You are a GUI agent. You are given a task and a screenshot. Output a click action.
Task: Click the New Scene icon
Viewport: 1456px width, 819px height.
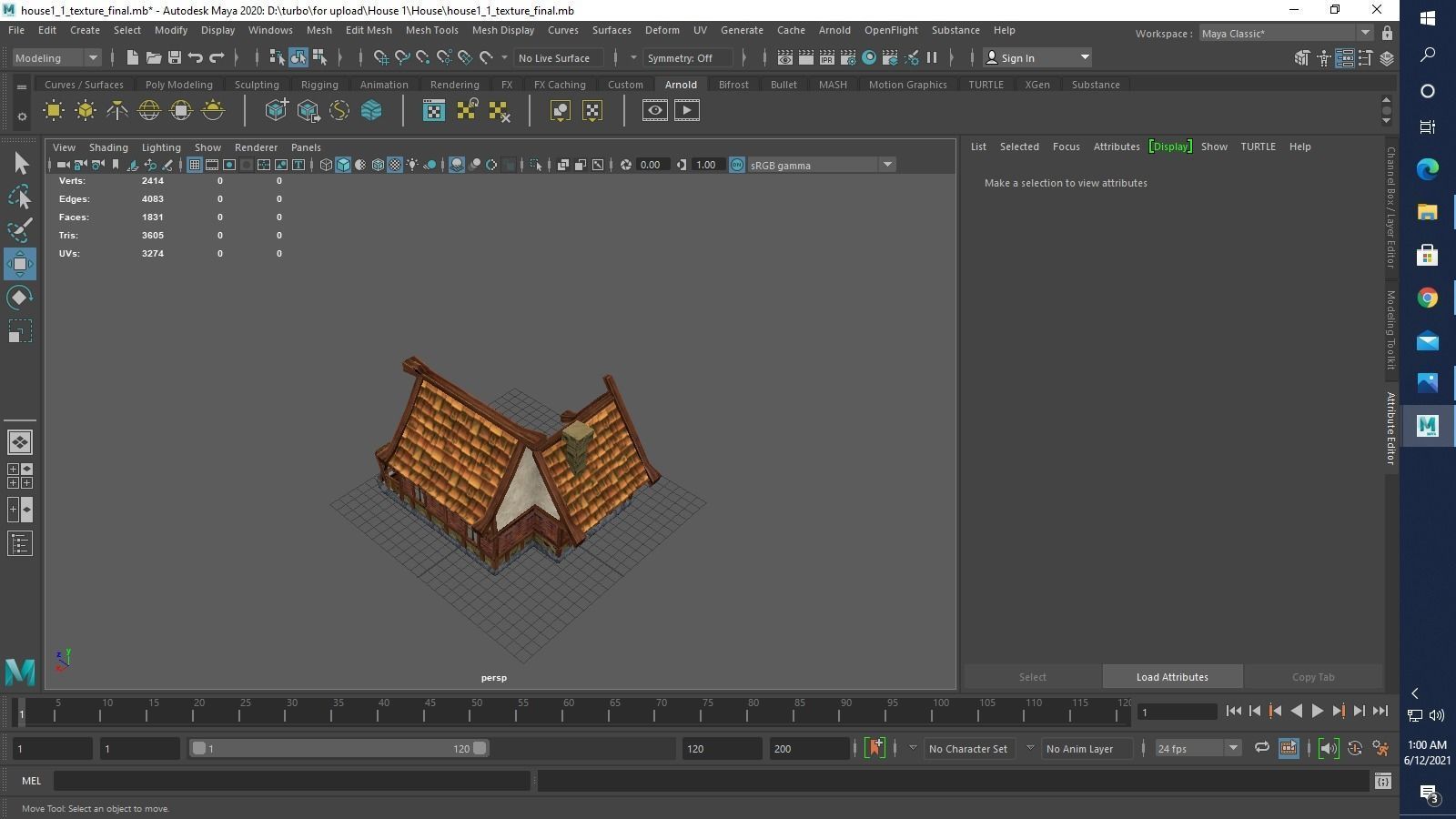click(x=132, y=57)
